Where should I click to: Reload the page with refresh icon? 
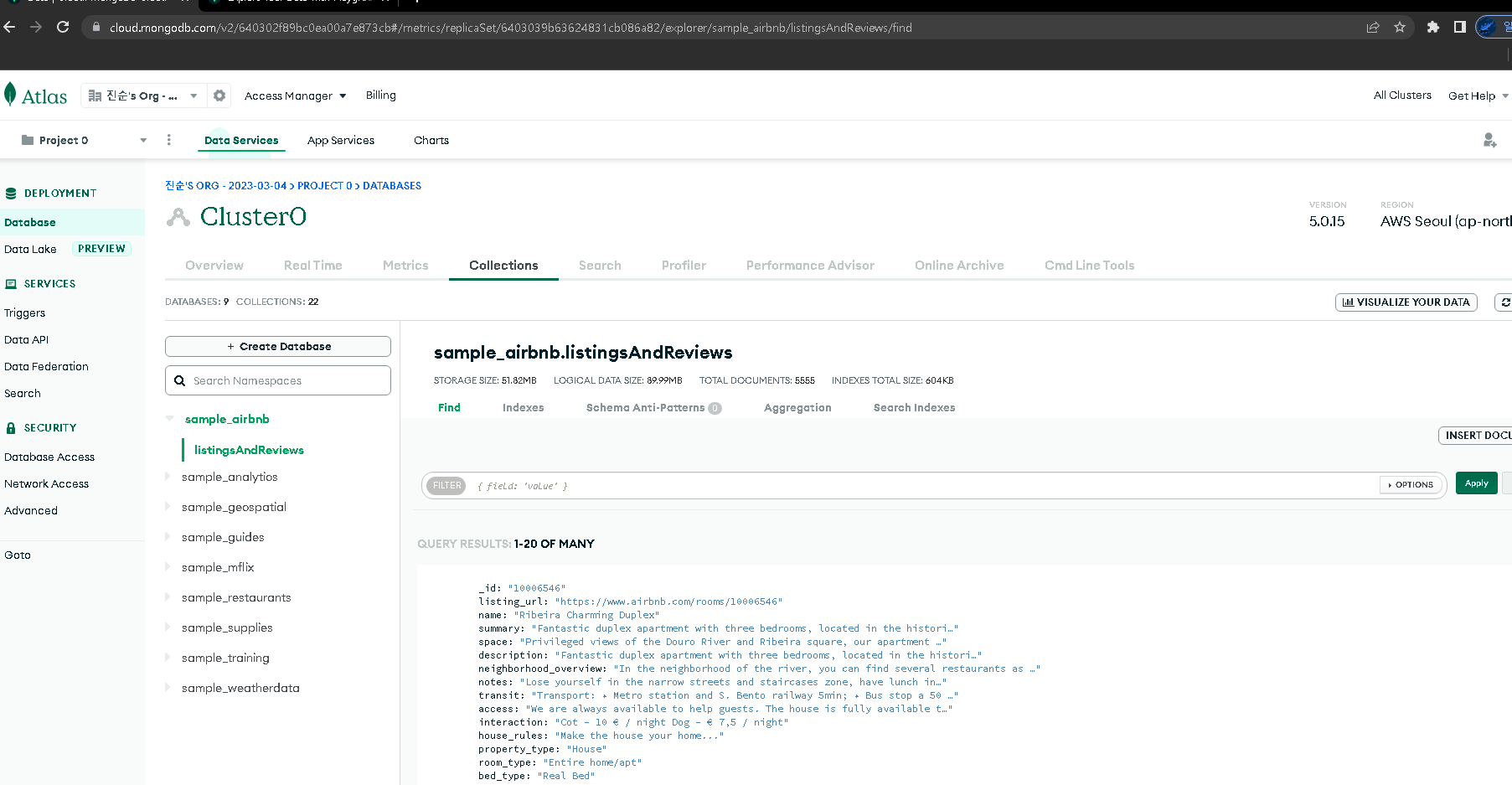click(63, 27)
